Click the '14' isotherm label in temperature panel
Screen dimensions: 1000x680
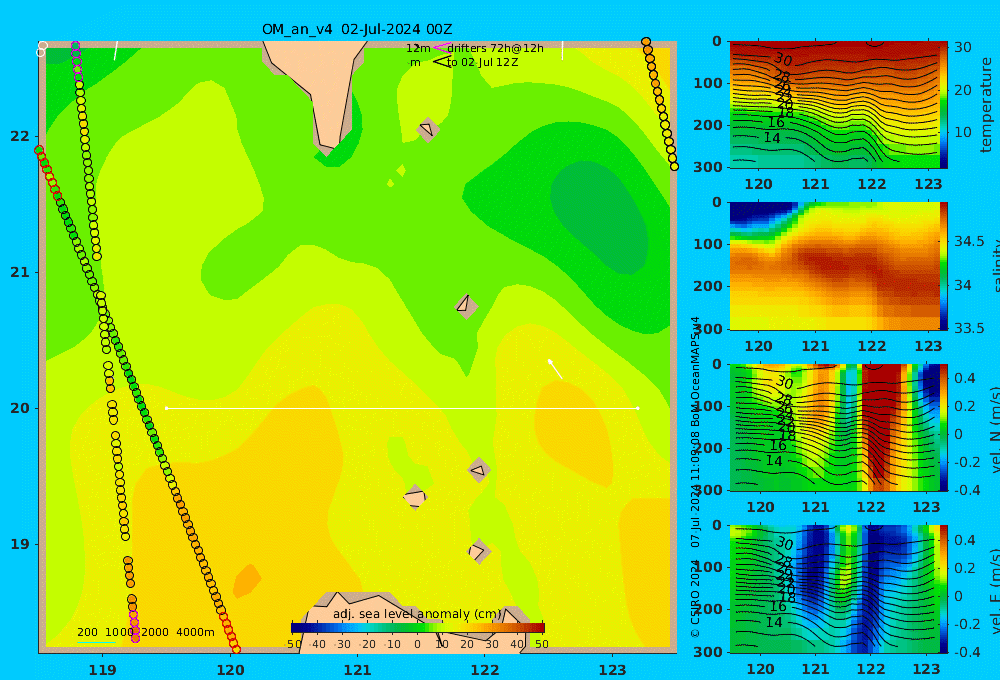[x=772, y=138]
